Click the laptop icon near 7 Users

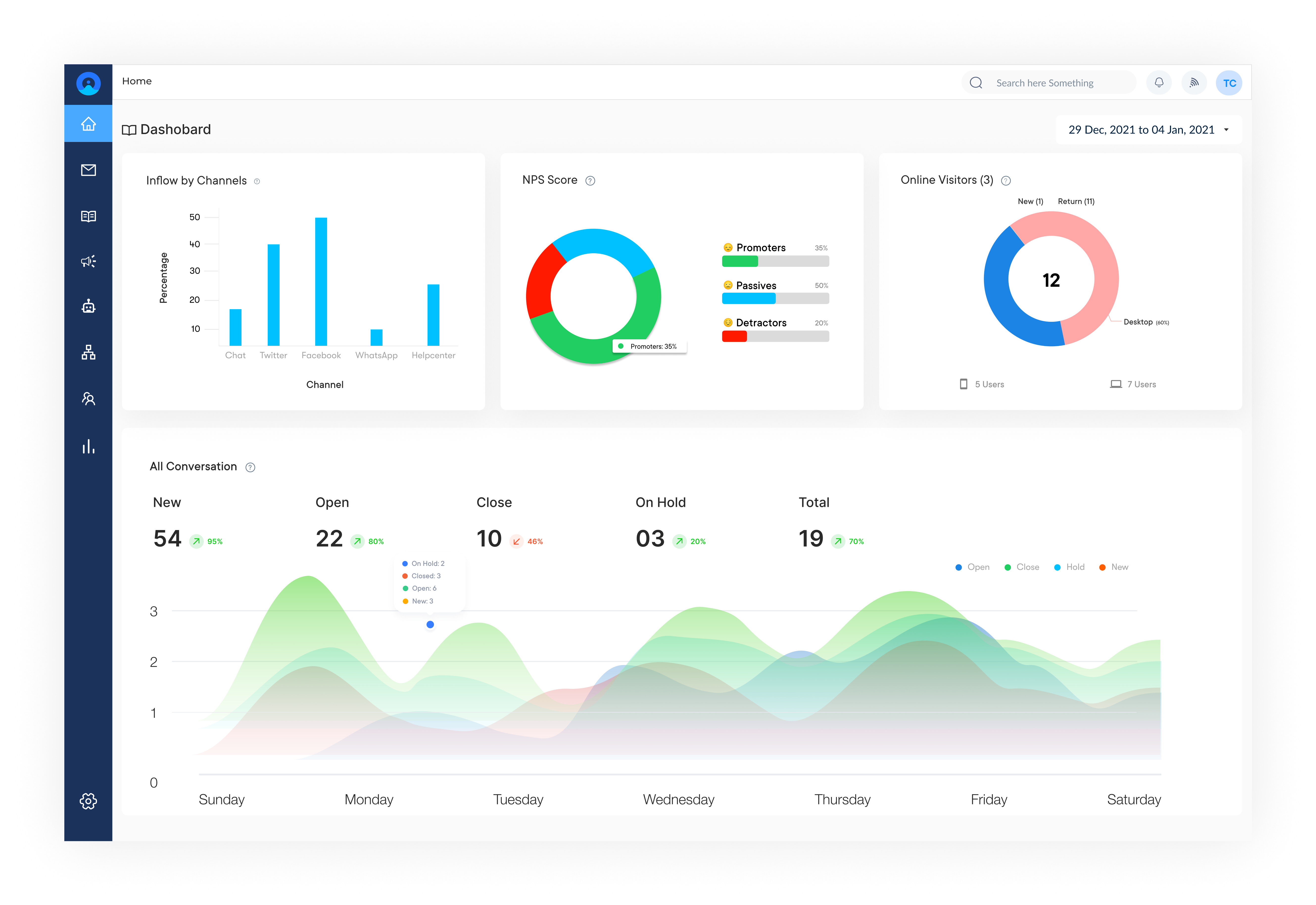[1116, 384]
